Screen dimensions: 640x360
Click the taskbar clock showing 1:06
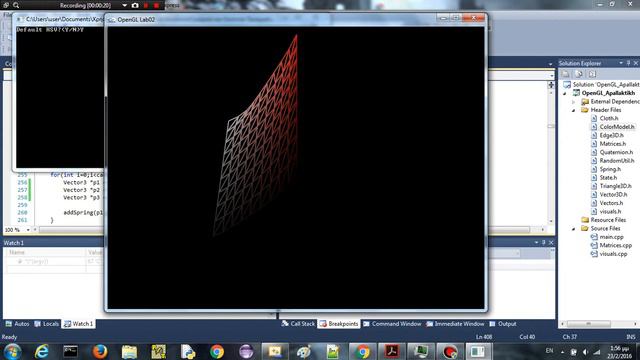(x=620, y=351)
